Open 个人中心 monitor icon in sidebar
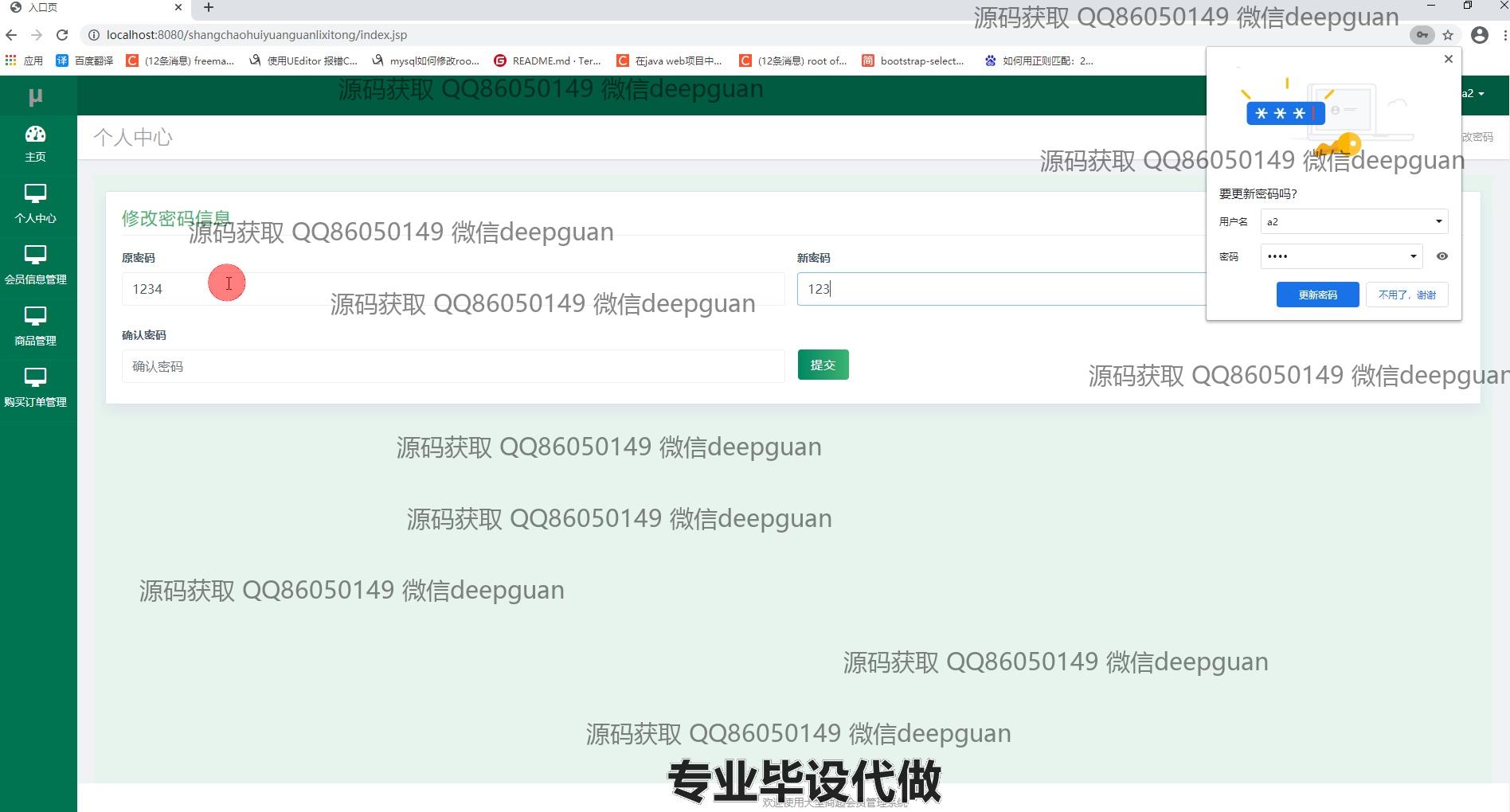 coord(35,193)
